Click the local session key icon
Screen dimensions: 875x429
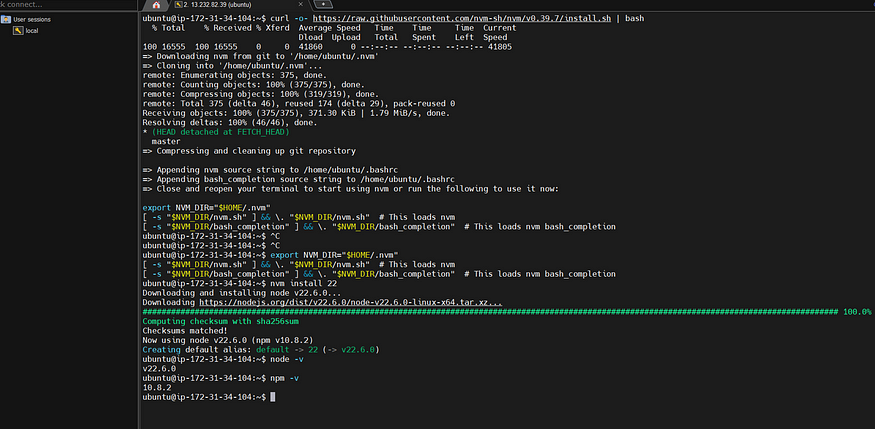tap(18, 31)
